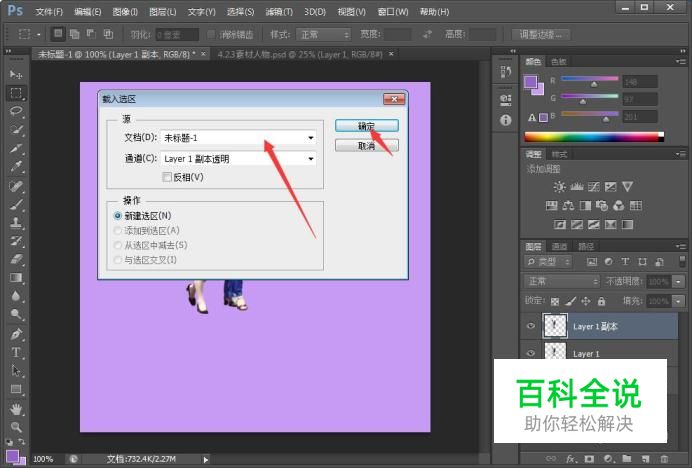This screenshot has width=692, height=468.
Task: Click the 确定 button in dialog
Action: click(x=367, y=126)
